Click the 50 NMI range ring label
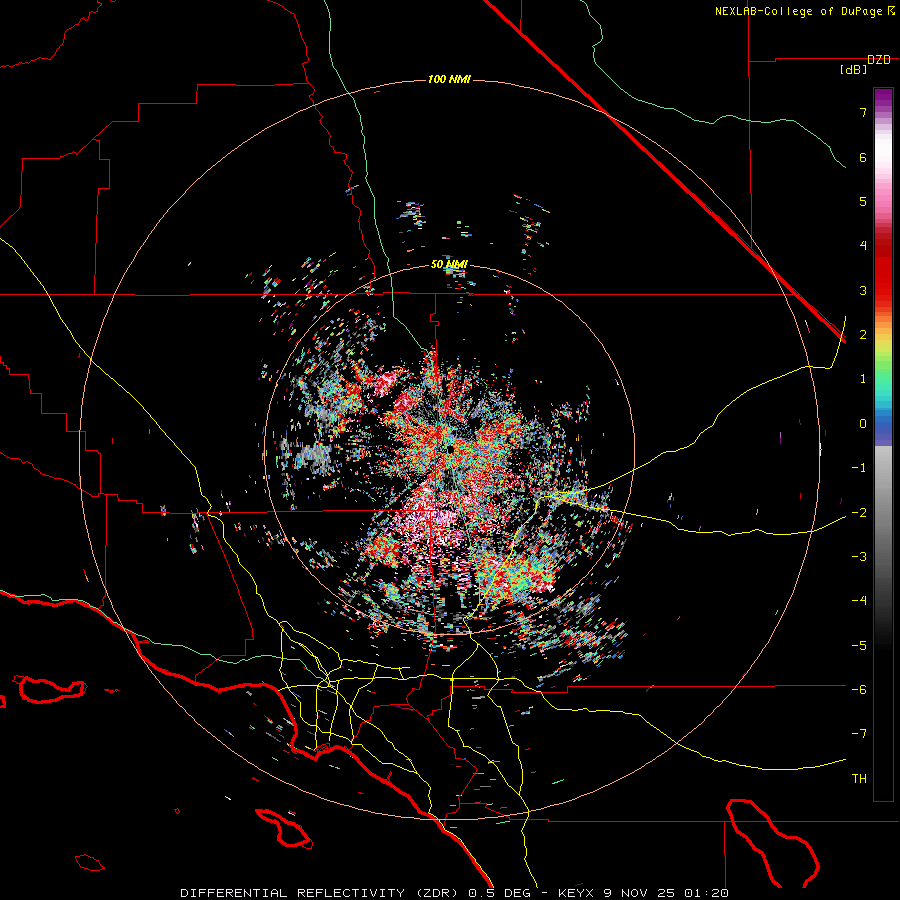900x900 pixels. click(x=449, y=265)
